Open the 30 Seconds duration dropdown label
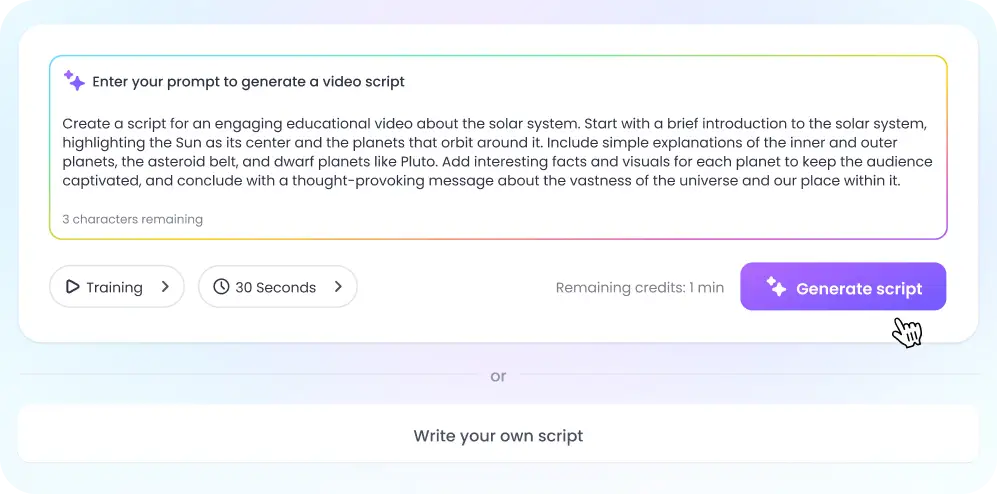 tap(275, 287)
